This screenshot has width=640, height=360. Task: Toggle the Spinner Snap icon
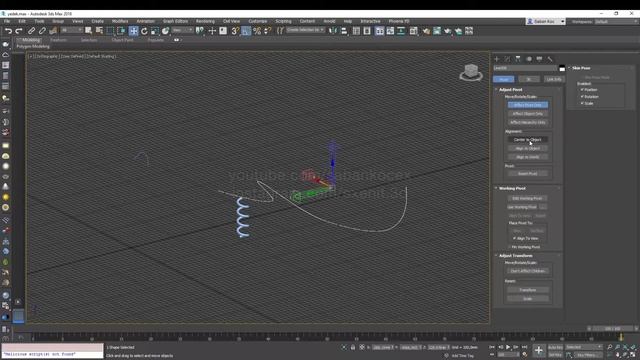coord(268,31)
